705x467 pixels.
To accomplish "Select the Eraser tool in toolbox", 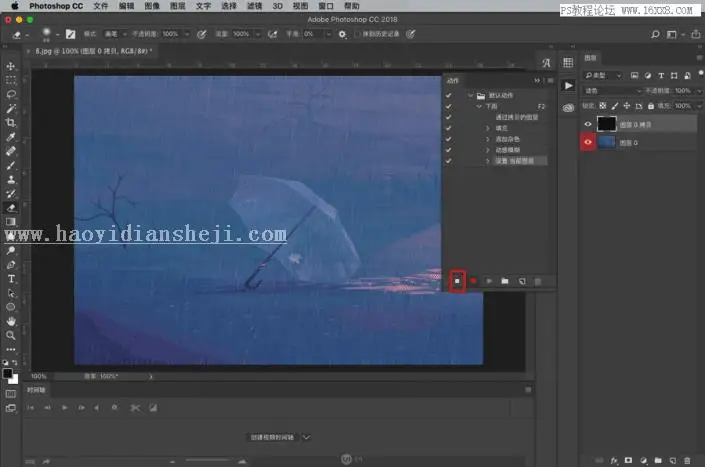I will coord(11,208).
